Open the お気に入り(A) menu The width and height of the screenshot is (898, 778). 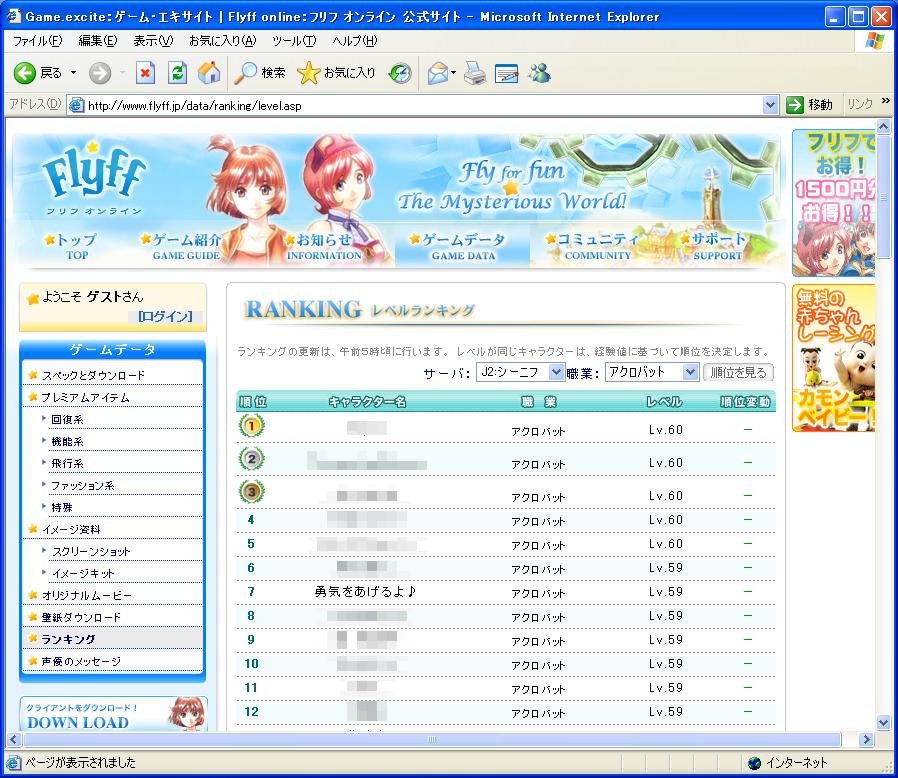[x=223, y=41]
